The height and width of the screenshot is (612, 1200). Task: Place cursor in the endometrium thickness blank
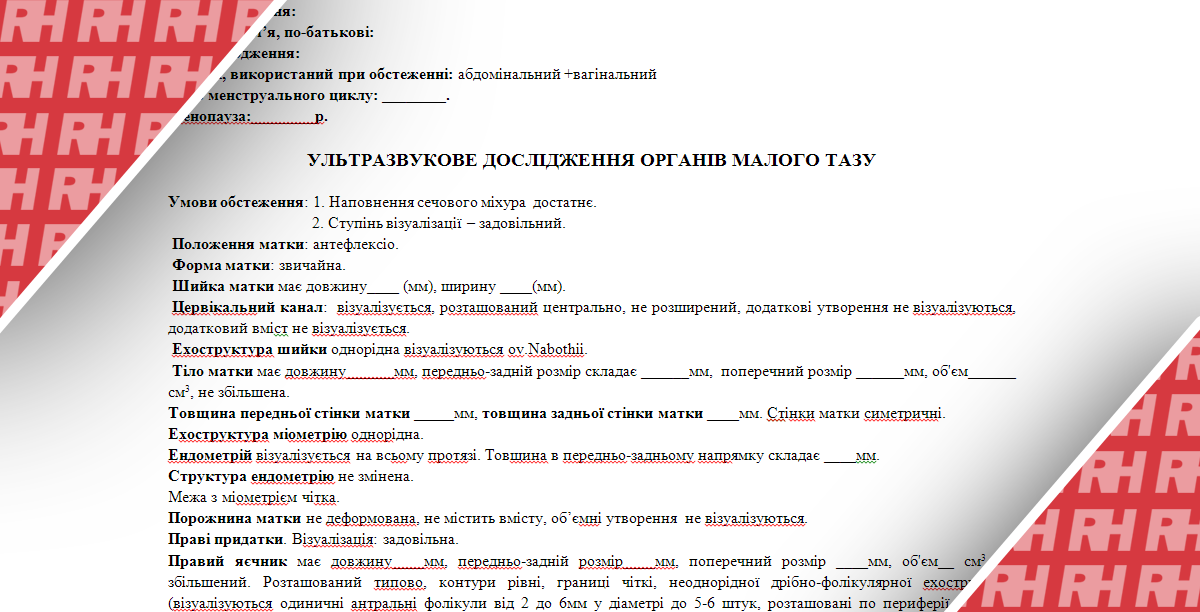pyautogui.click(x=841, y=456)
